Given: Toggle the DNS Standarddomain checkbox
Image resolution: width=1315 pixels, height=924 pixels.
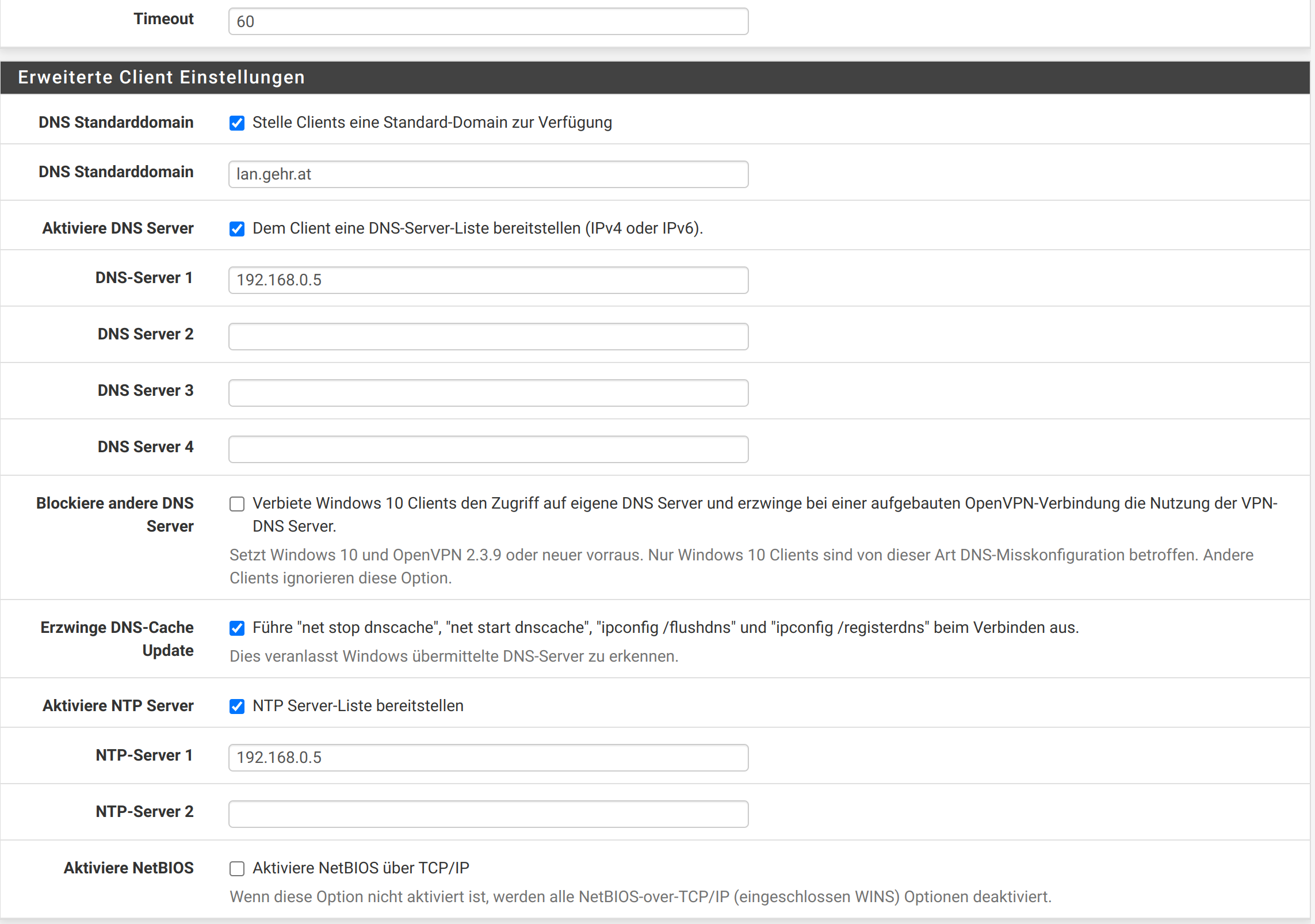Looking at the screenshot, I should 237,123.
